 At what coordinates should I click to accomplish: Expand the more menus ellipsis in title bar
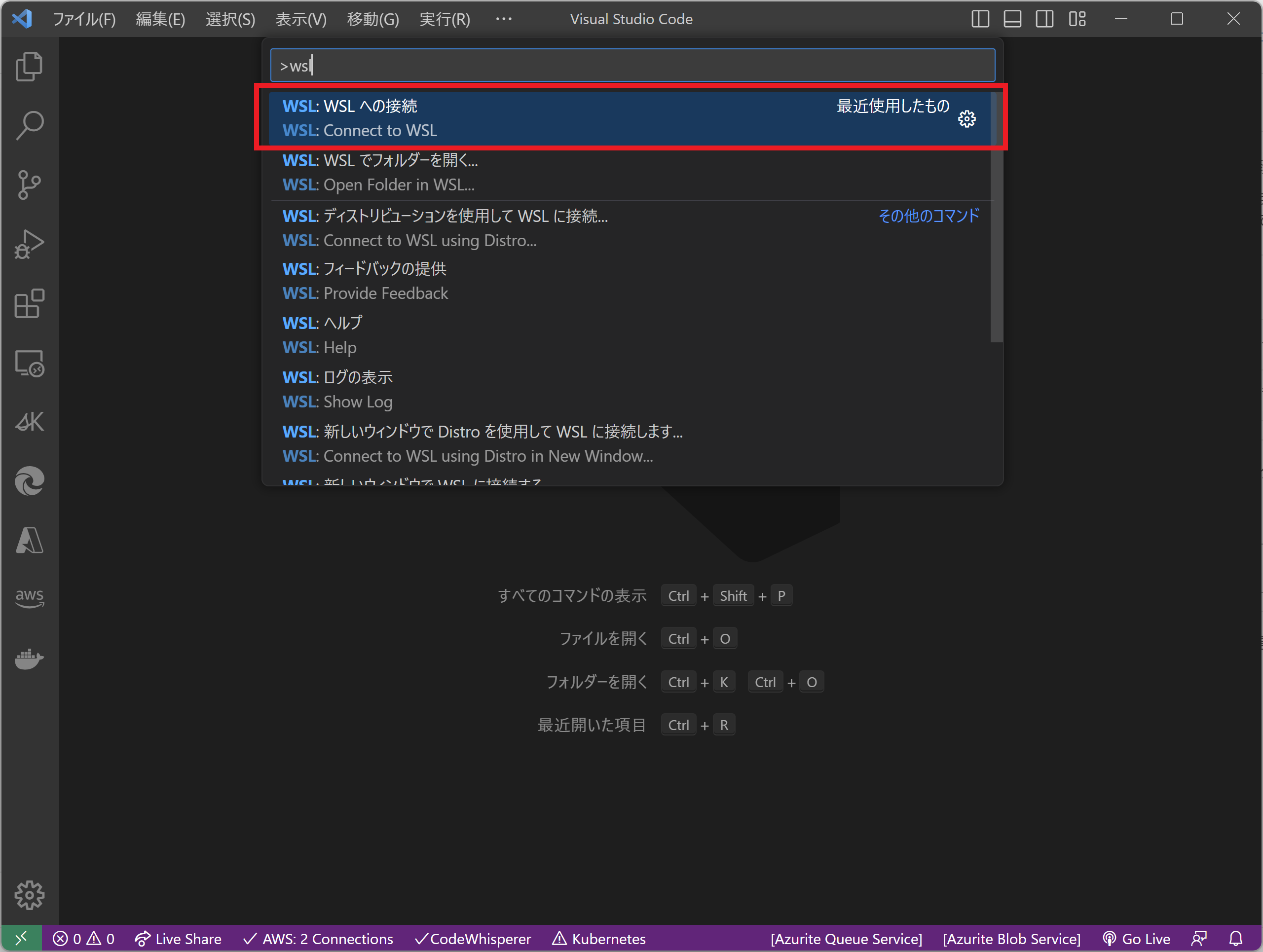pyautogui.click(x=504, y=19)
